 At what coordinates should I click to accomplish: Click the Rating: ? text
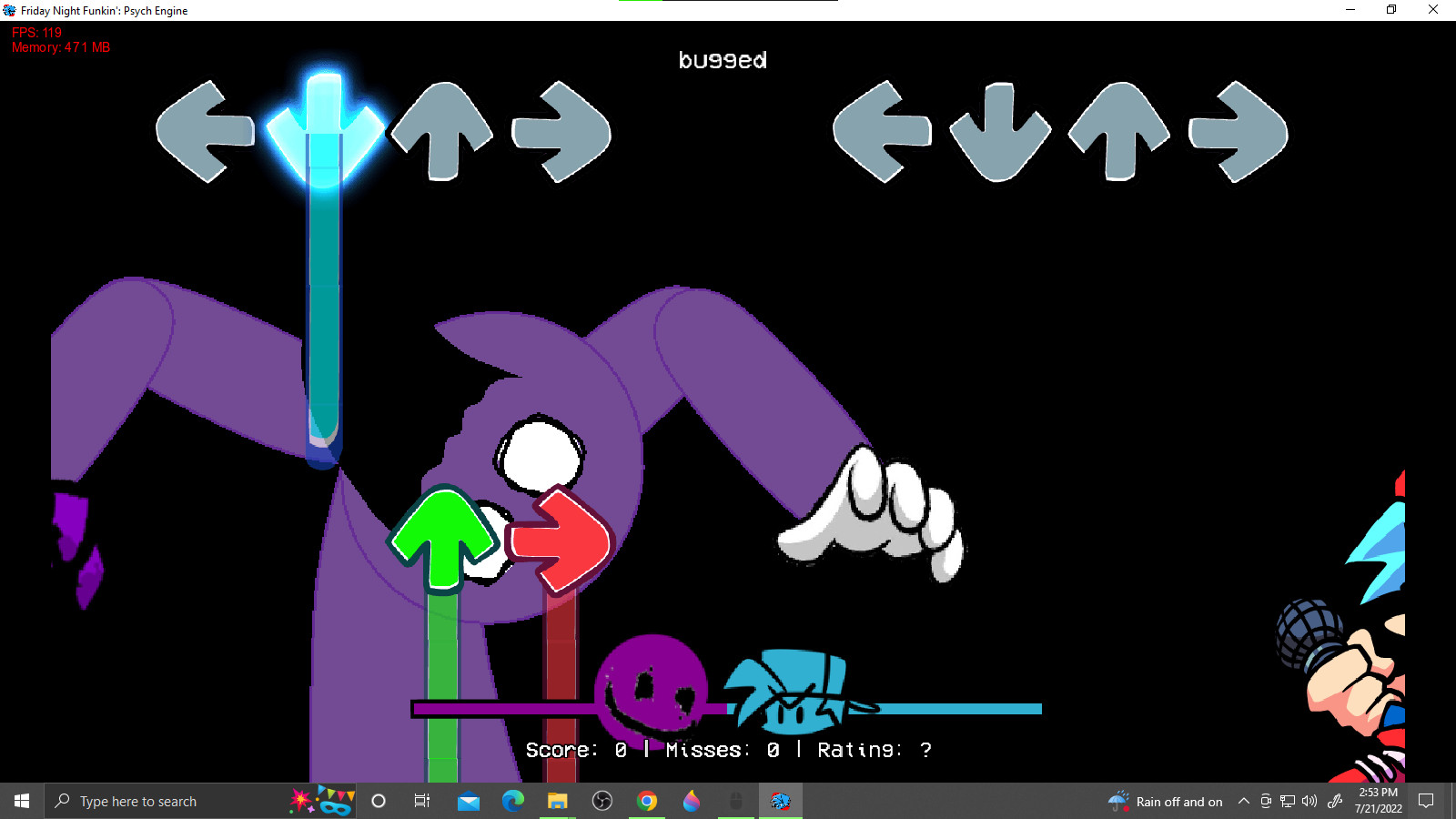[x=875, y=750]
